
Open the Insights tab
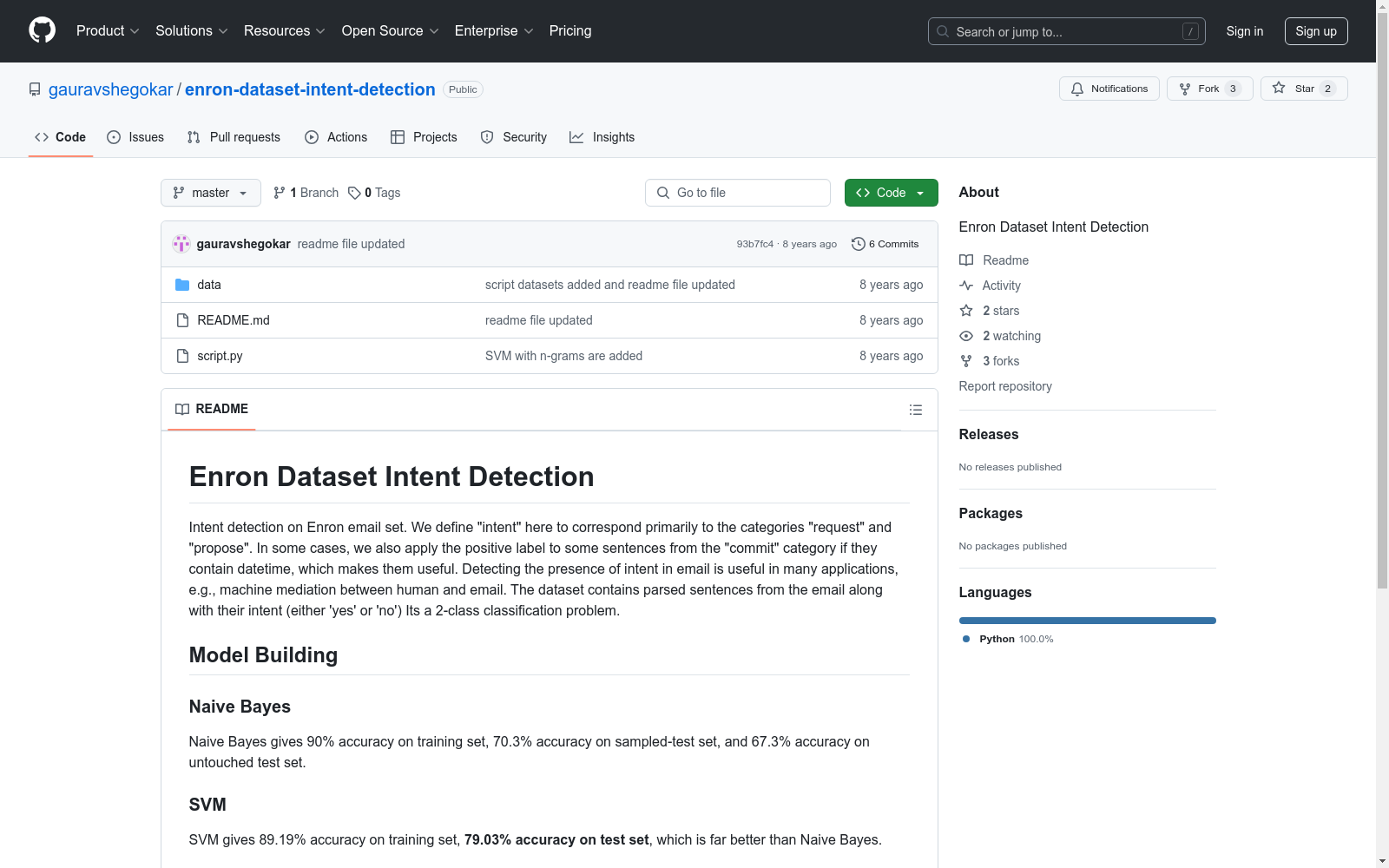pos(602,137)
